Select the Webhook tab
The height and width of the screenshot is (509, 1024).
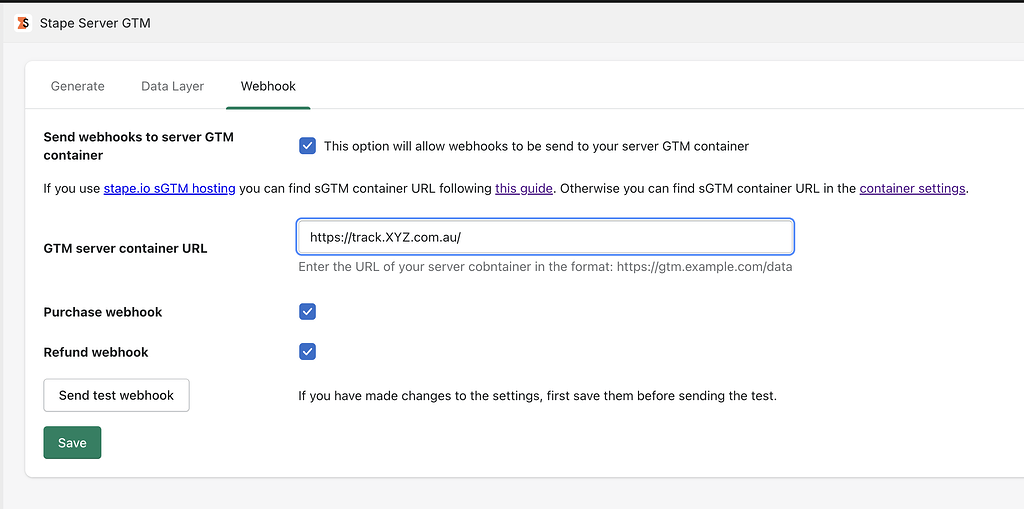268,86
